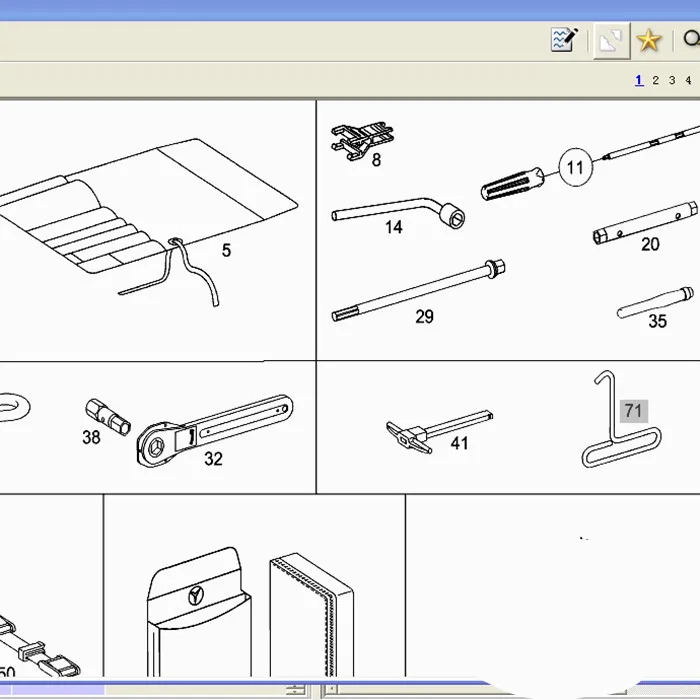Screen dimensions: 700x700
Task: Select part callout number 5
Action: point(226,250)
